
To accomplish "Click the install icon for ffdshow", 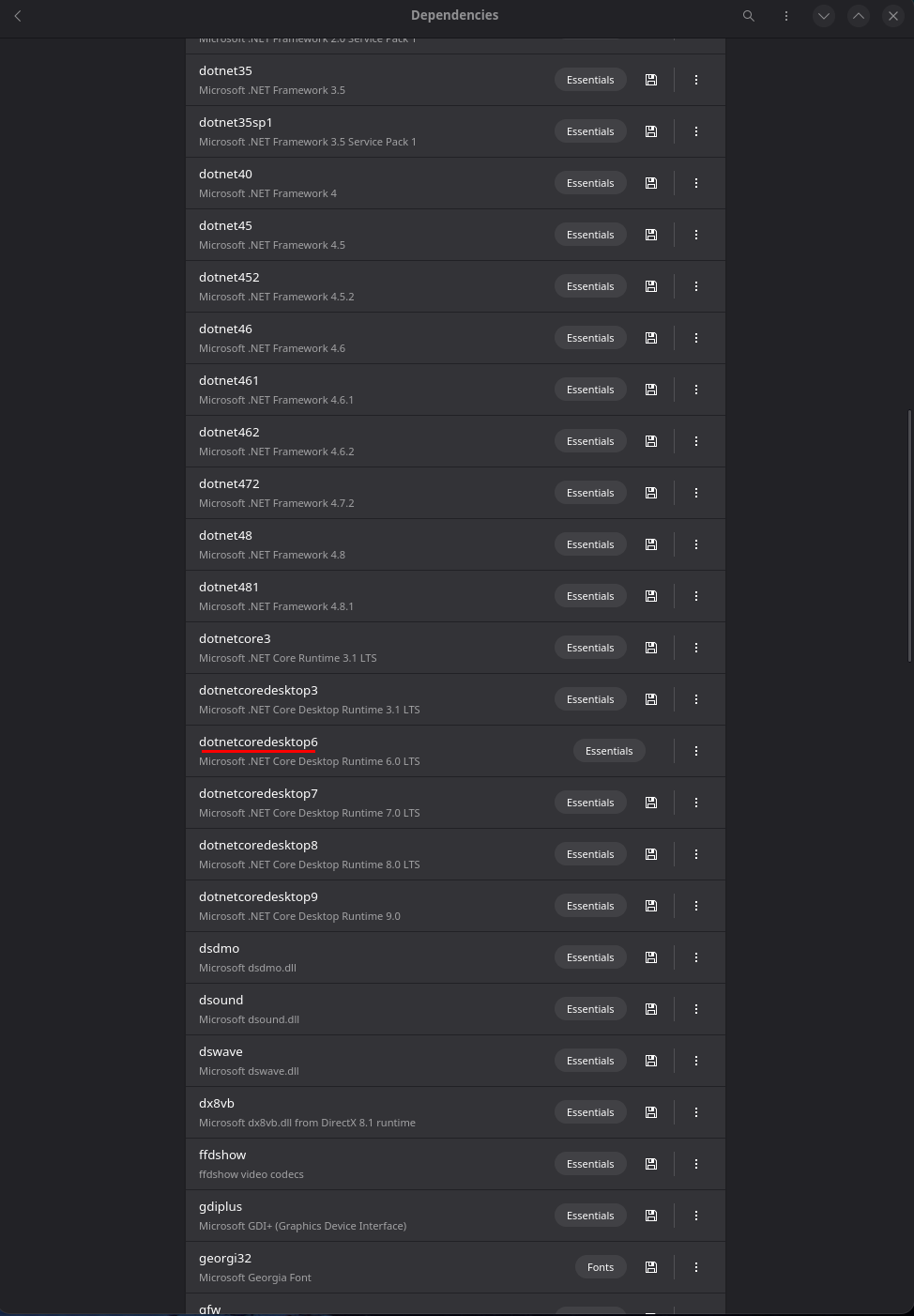I will (651, 1164).
